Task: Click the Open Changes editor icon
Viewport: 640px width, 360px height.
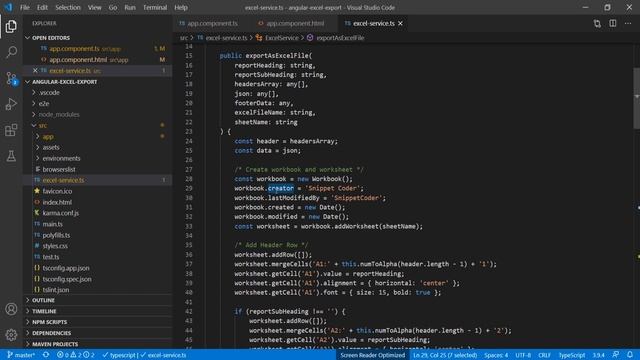Action: coord(597,24)
